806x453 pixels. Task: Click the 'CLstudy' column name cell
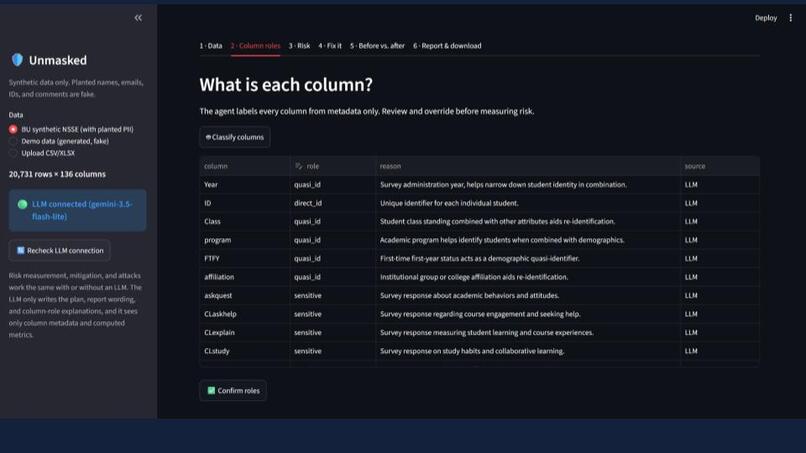coord(244,351)
